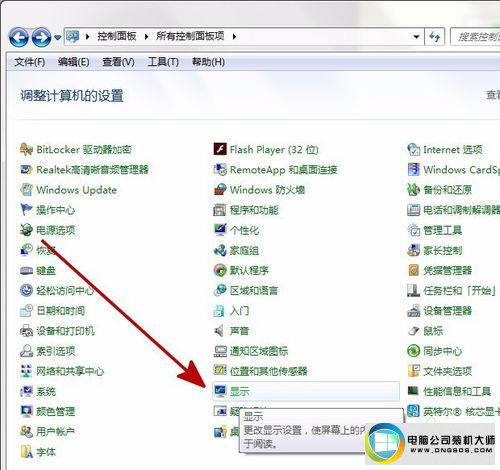500x470 pixels.
Task: Focus the Control Panel search box
Action: pyautogui.click(x=475, y=37)
